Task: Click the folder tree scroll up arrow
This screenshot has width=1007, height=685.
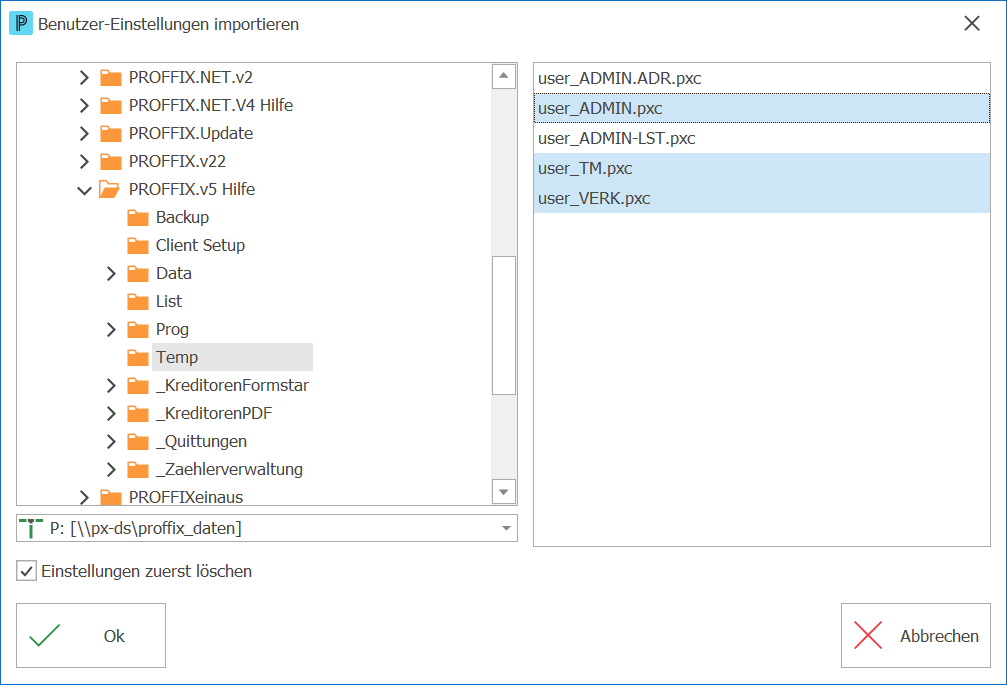Action: click(504, 76)
